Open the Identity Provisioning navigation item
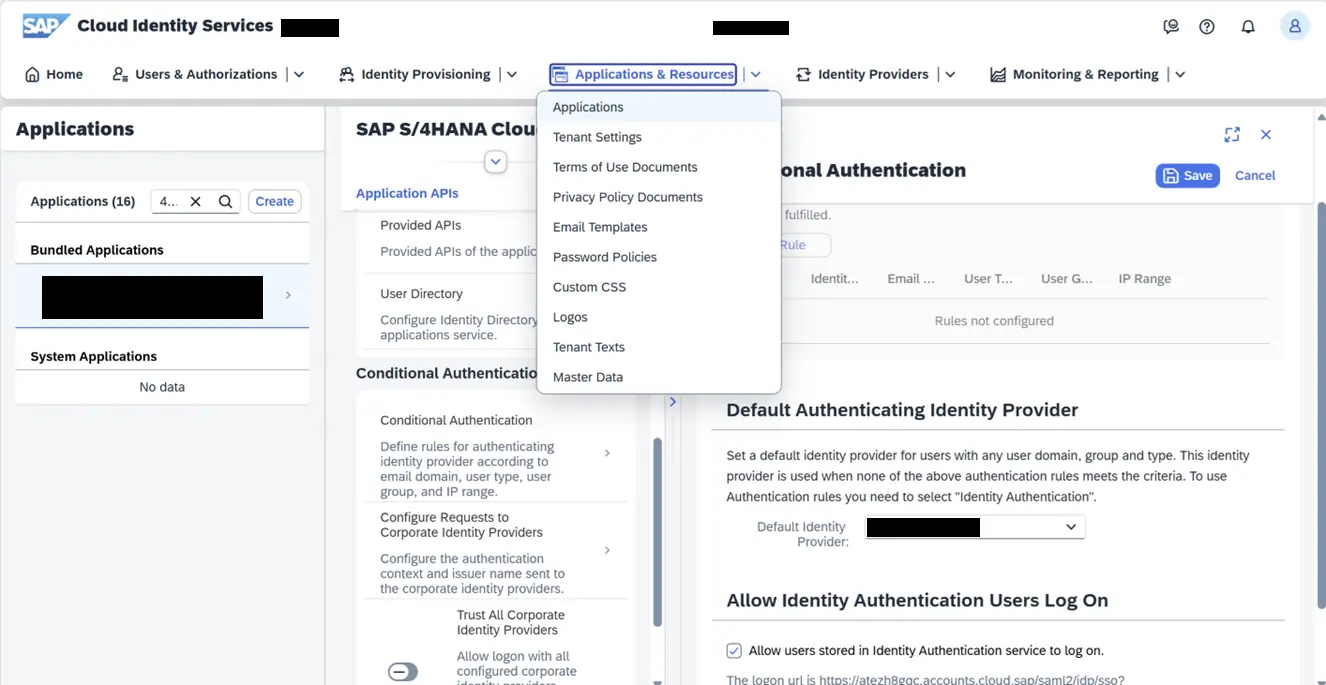This screenshot has height=685, width=1326. coord(415,74)
